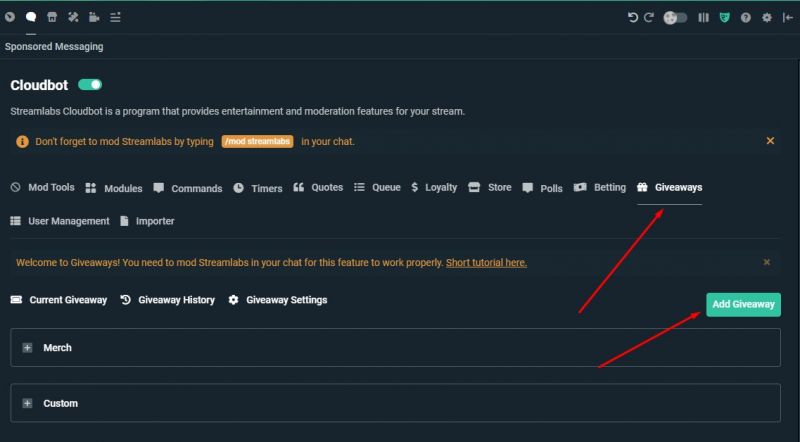Open the themes magic wand icon
The image size is (800, 442).
(73, 17)
